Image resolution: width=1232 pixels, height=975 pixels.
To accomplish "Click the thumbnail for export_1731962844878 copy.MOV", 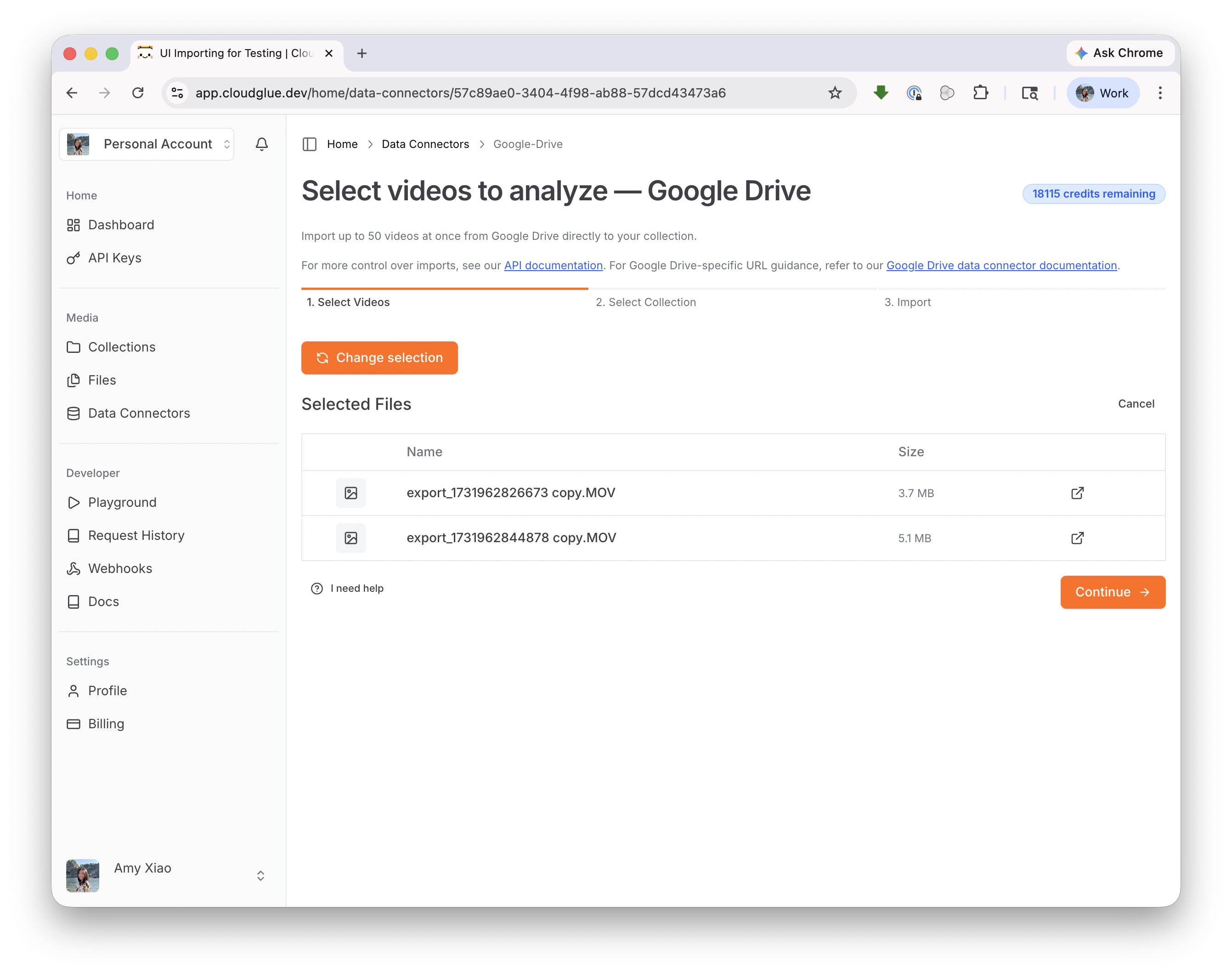I will coord(351,538).
